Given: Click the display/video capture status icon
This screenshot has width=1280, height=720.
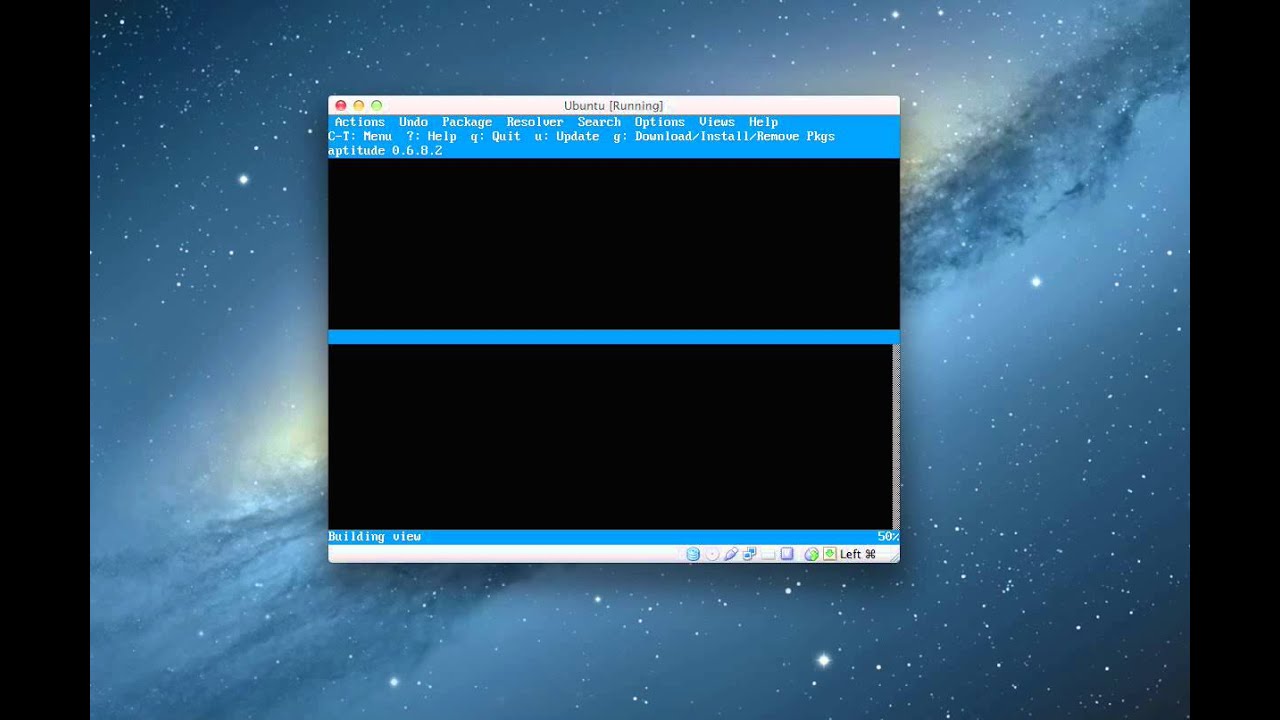Looking at the screenshot, I should pos(787,554).
